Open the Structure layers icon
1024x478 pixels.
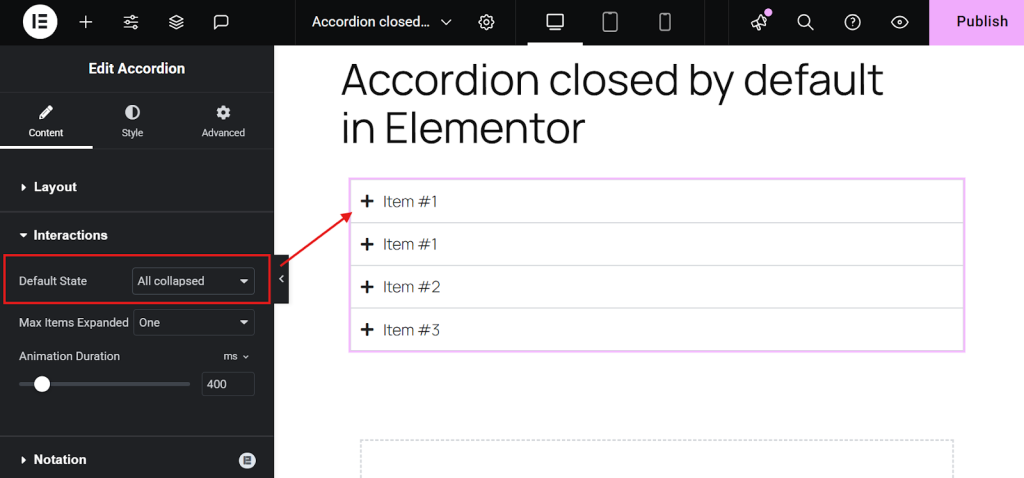(176, 22)
